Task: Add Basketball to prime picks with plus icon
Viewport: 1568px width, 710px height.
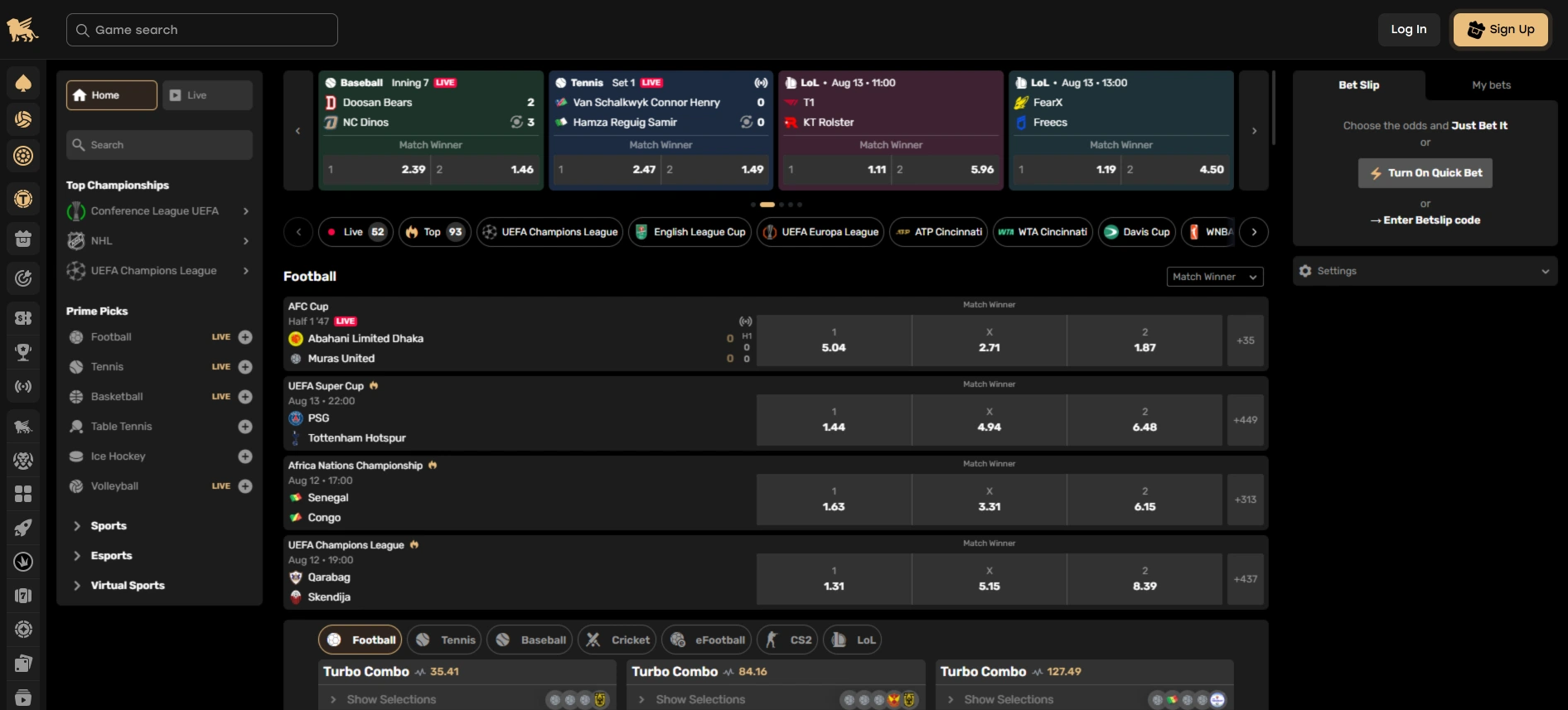Action: click(x=245, y=397)
